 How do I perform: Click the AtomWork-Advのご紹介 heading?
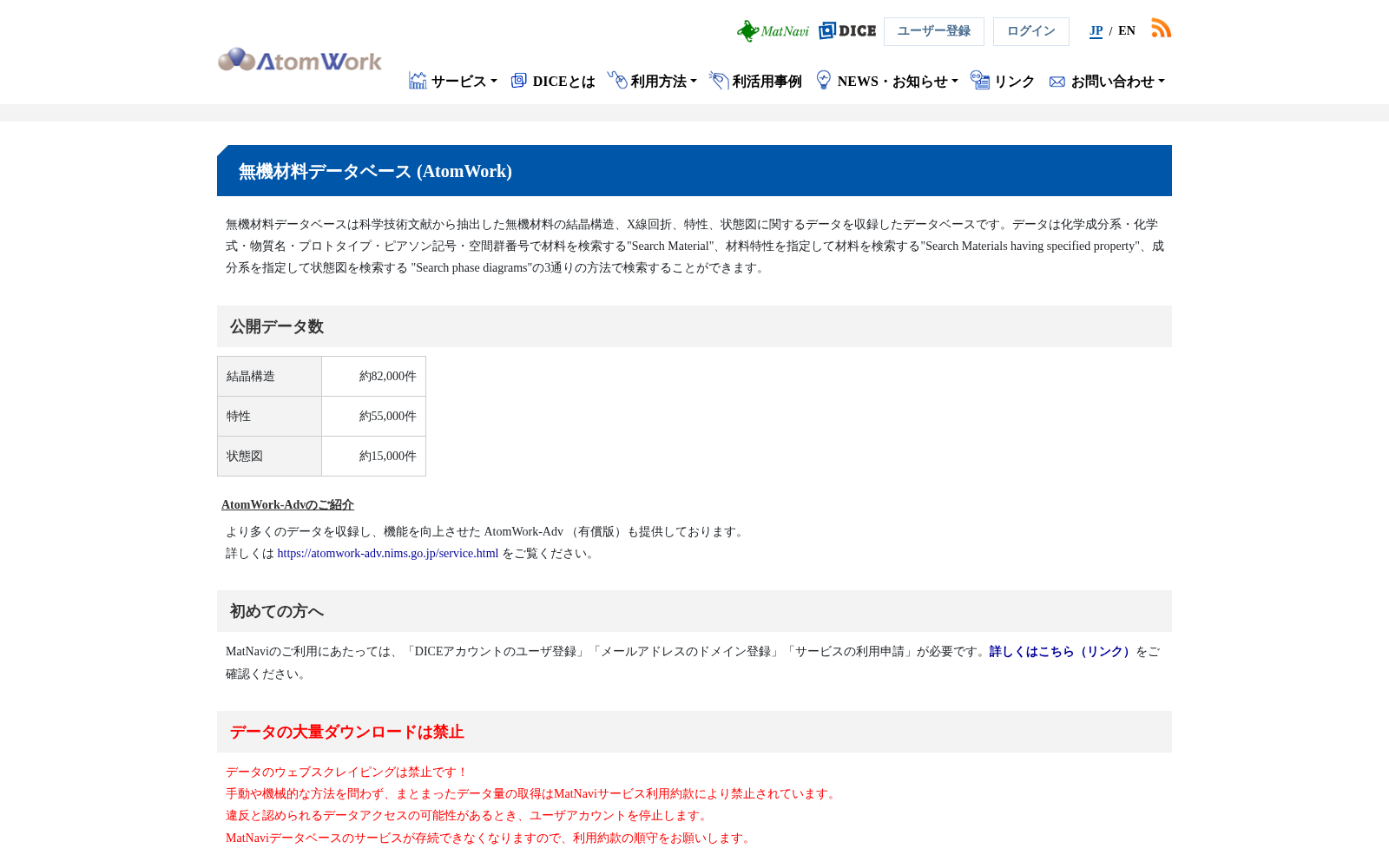287,505
